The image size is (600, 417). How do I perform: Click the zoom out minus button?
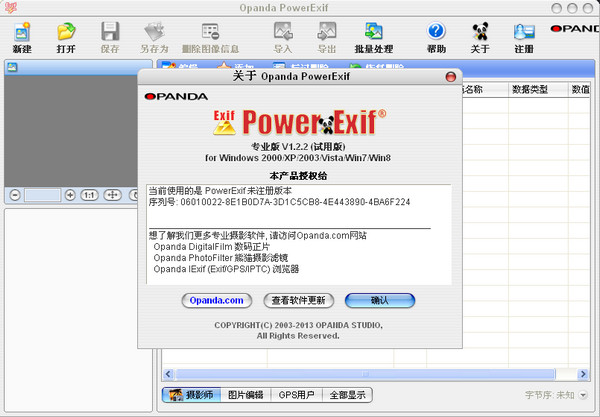pyautogui.click(x=14, y=195)
